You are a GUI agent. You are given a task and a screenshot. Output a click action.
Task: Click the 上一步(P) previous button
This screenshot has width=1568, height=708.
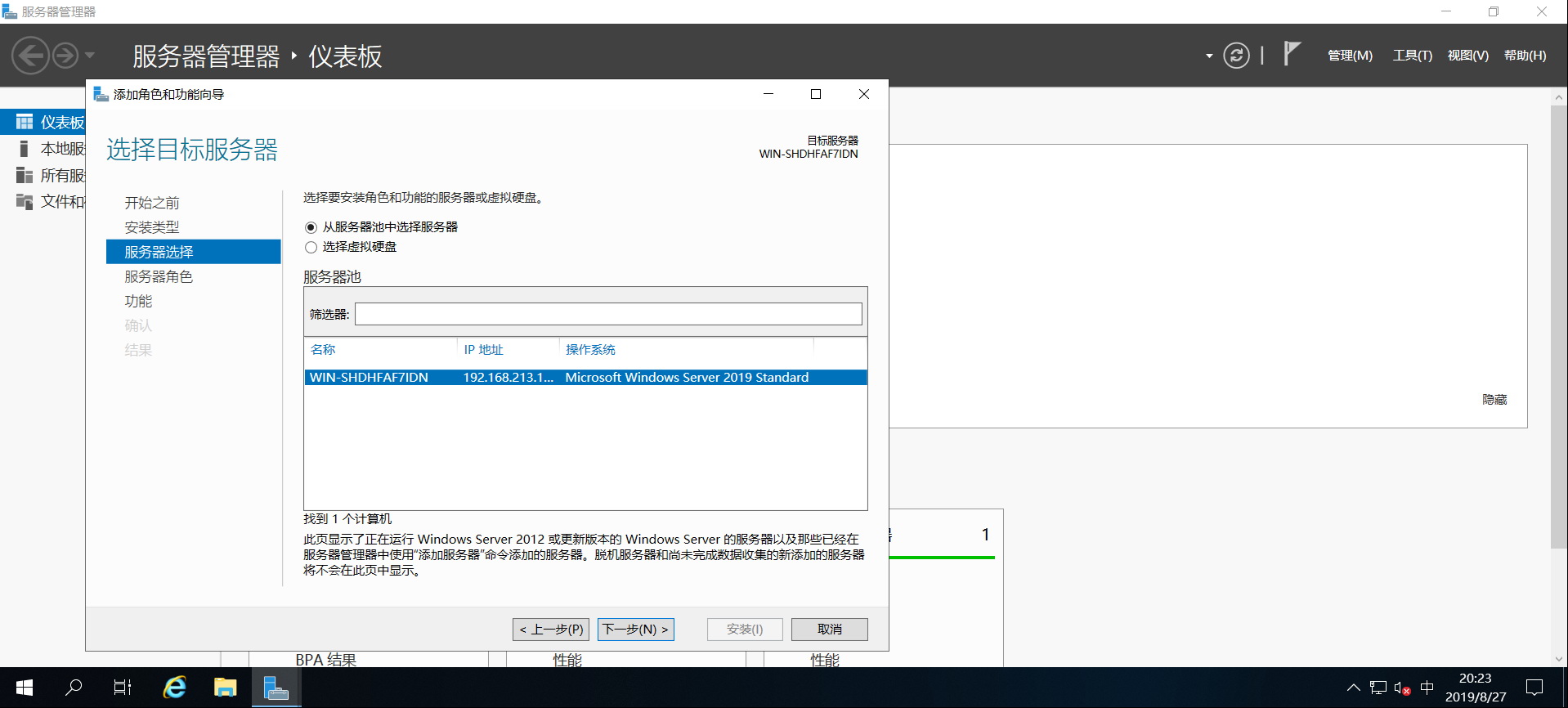click(551, 629)
